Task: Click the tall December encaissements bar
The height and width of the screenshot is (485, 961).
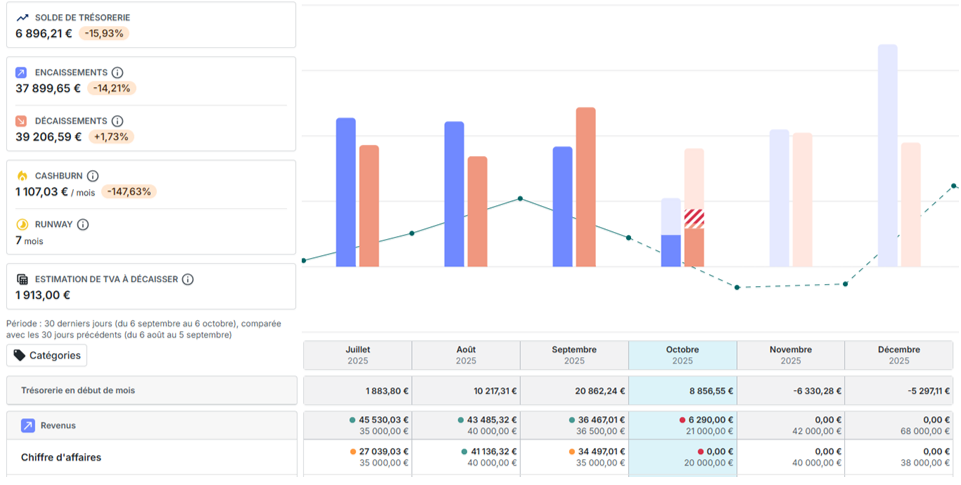Action: pyautogui.click(x=887, y=156)
